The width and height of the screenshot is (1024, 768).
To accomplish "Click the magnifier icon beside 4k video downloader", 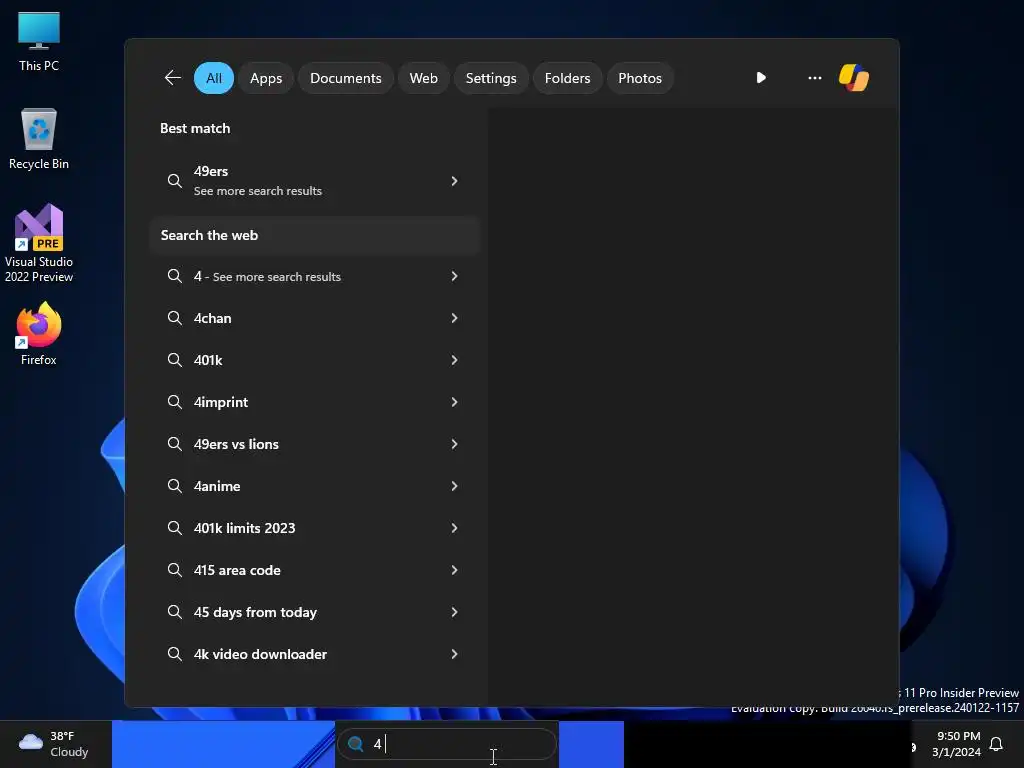I will (174, 654).
